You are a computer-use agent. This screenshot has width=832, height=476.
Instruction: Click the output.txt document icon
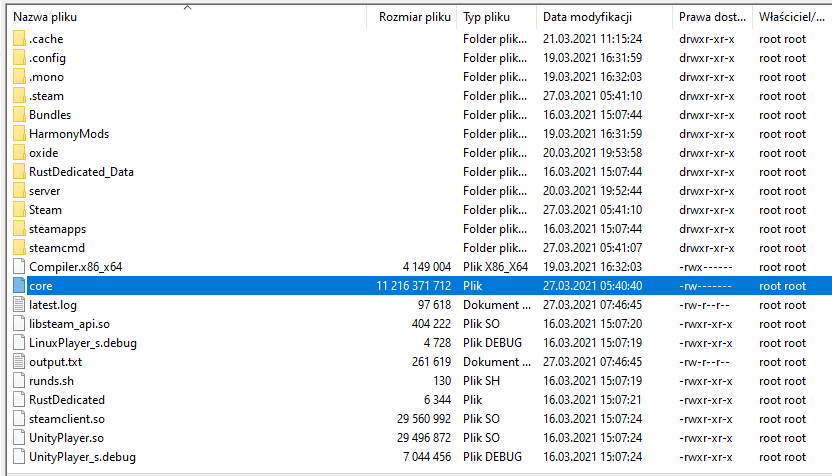tap(19, 362)
